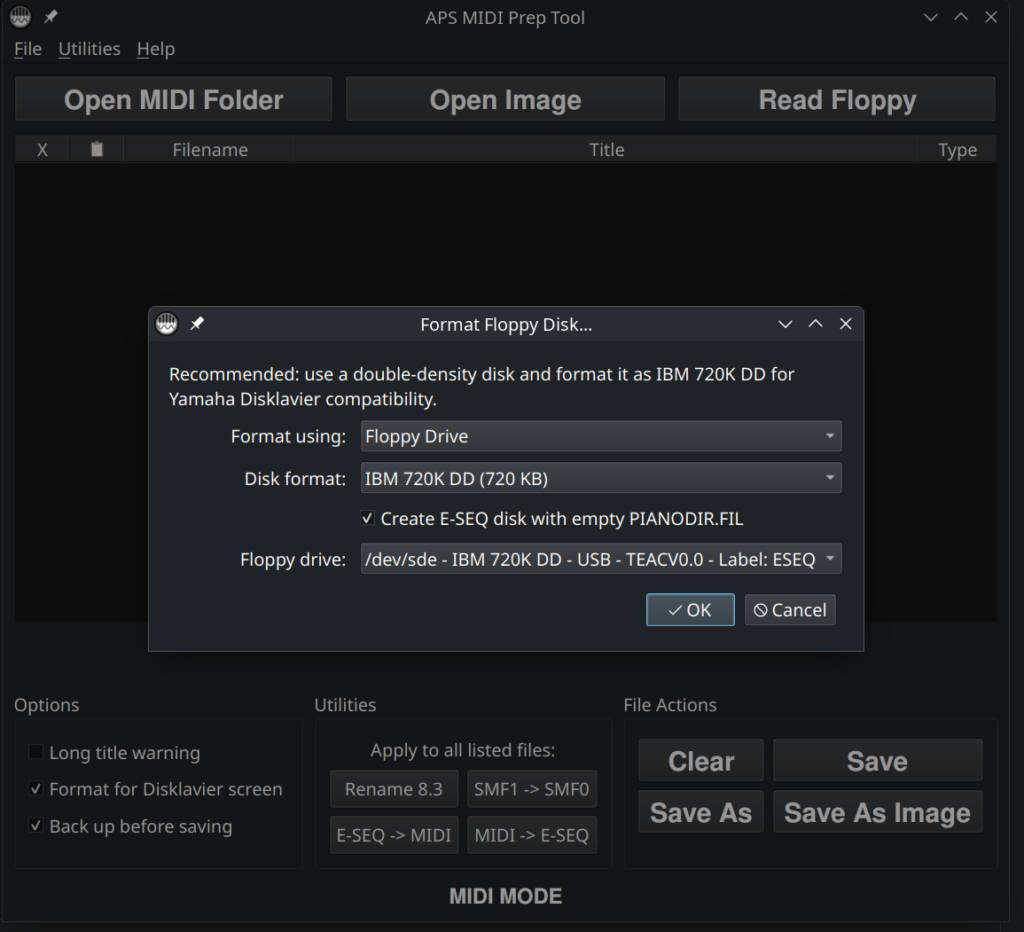The image size is (1024, 932).
Task: Click the Save As button
Action: point(701,812)
